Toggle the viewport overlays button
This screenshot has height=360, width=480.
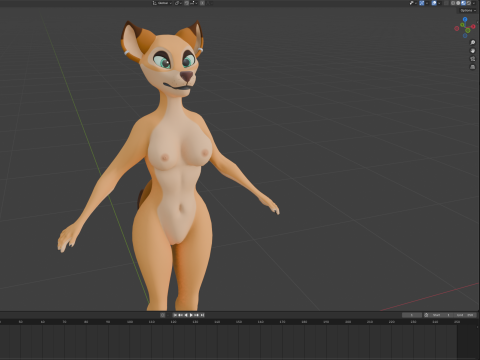click(x=434, y=3)
